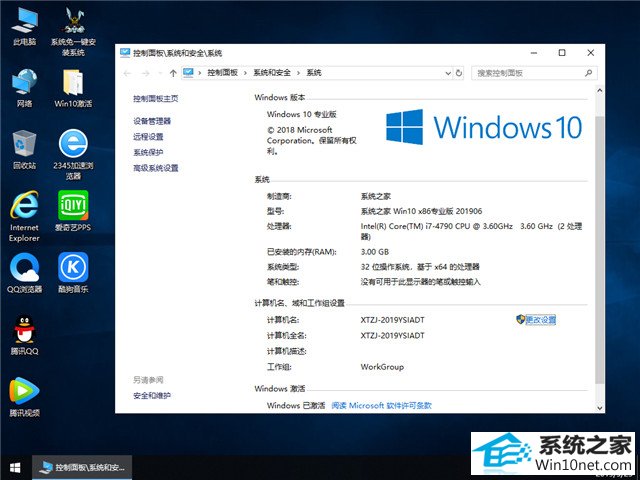The height and width of the screenshot is (480, 640).
Task: Click the window title bar system icon
Action: (x=125, y=53)
